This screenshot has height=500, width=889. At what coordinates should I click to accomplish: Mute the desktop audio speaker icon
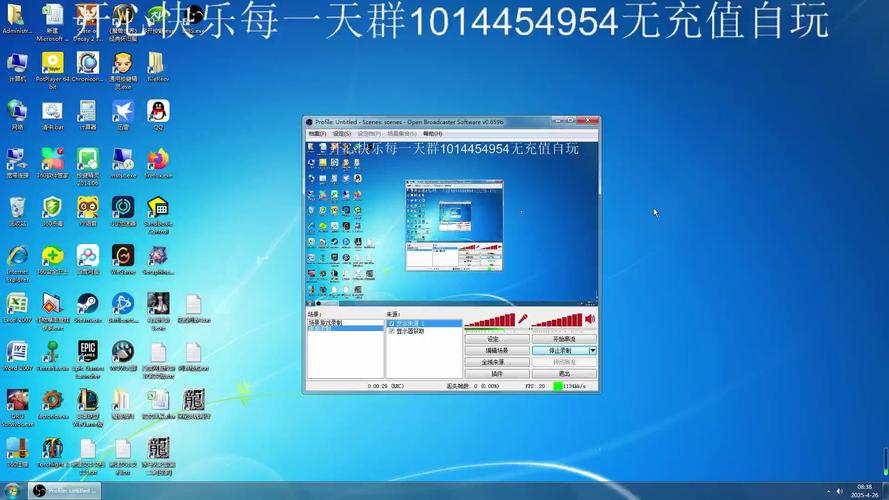tap(589, 319)
